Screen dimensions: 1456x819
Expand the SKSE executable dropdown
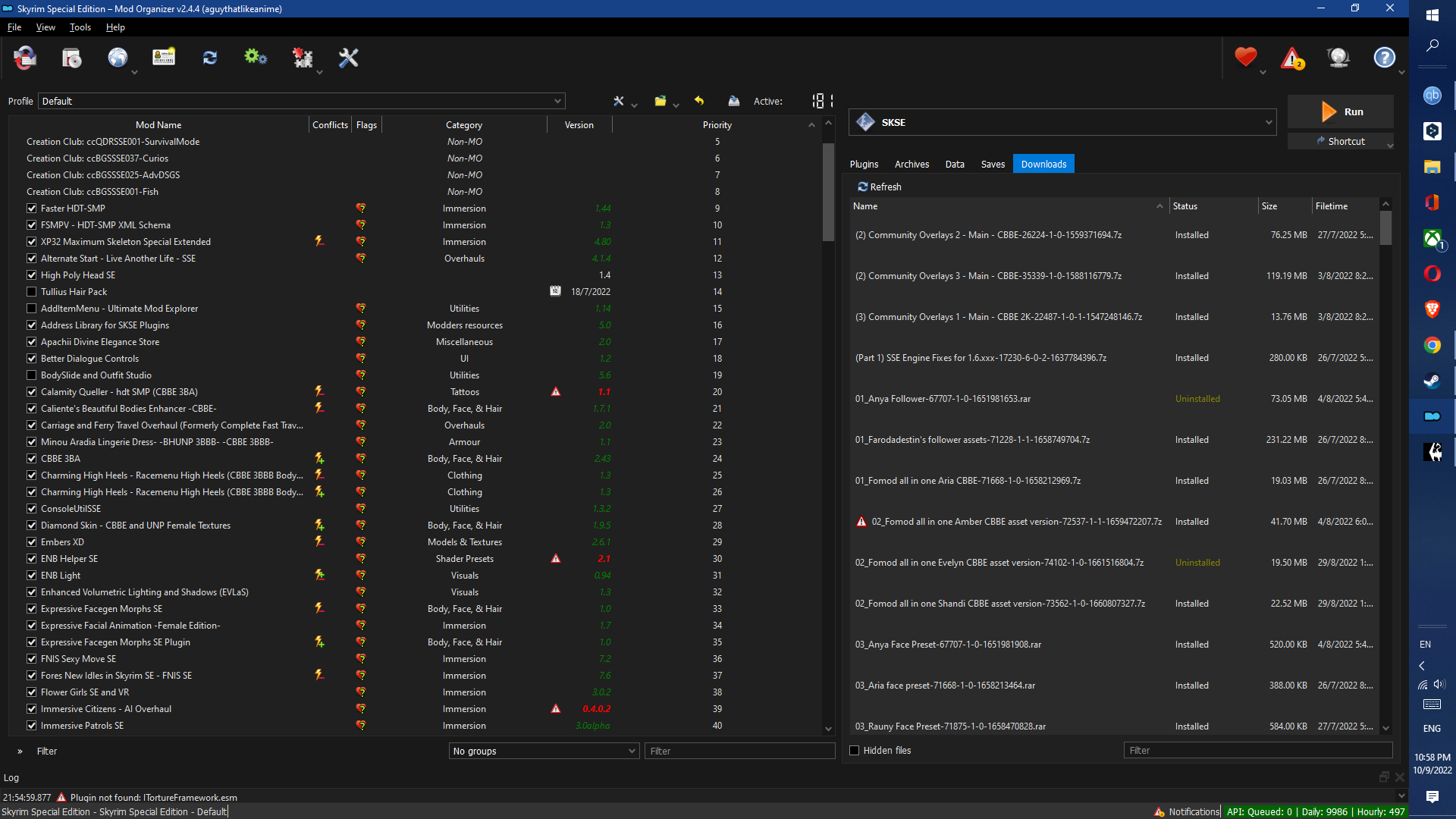pos(1062,122)
